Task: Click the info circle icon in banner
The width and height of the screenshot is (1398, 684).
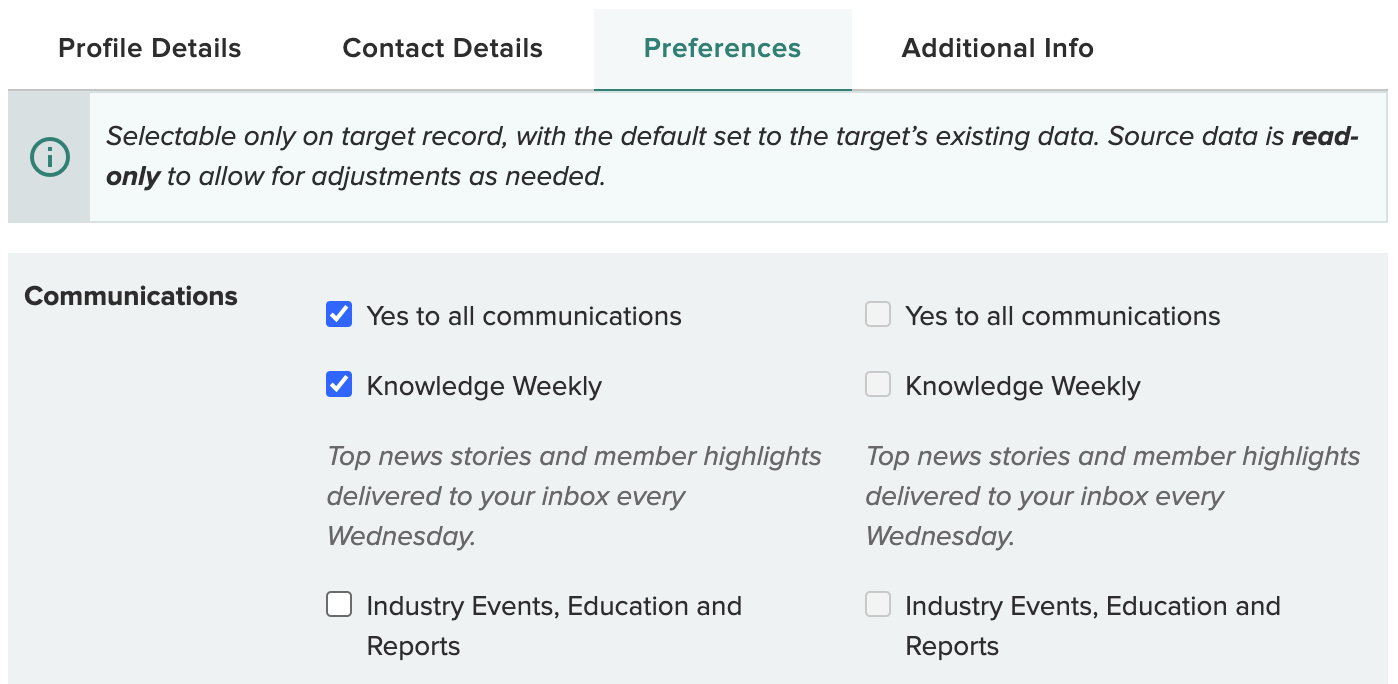Action: coord(49,157)
